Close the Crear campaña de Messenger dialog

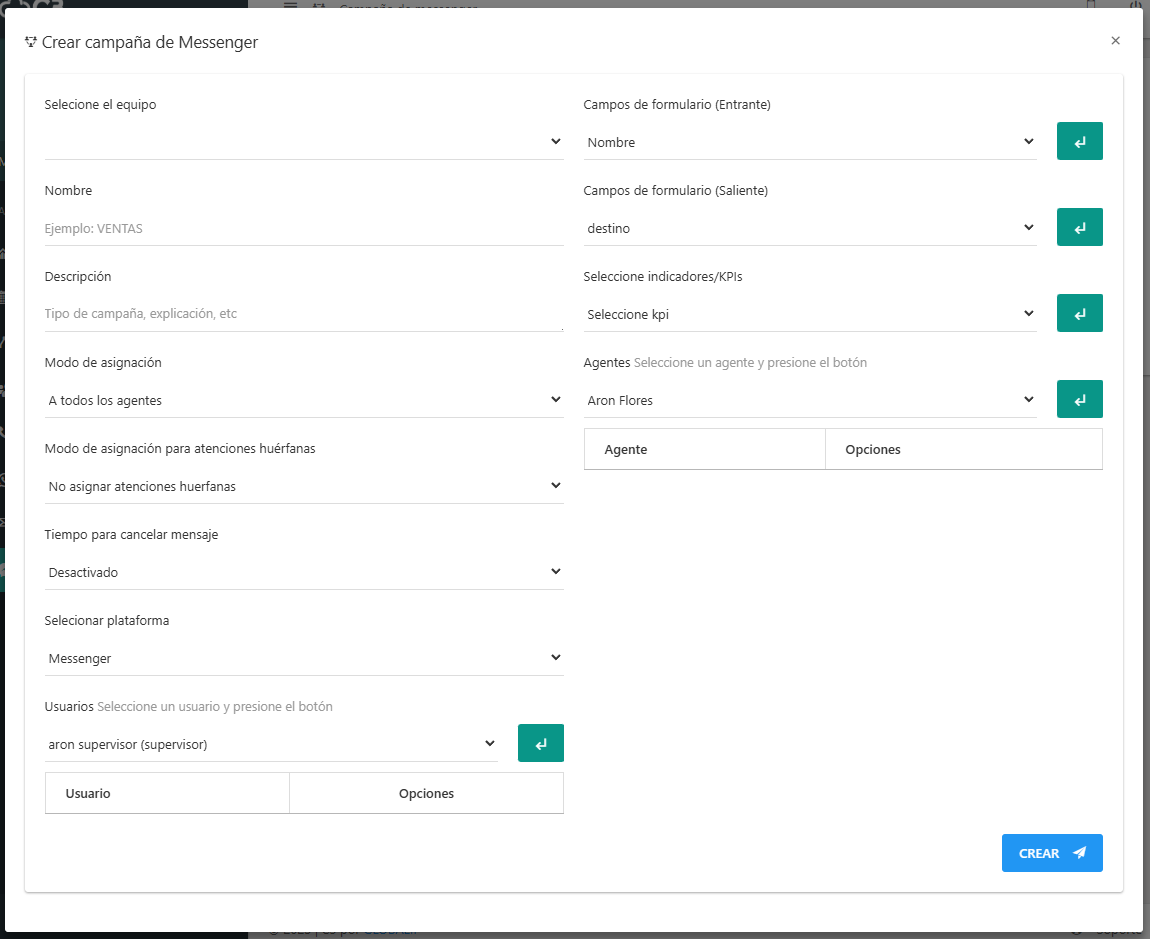1115,41
